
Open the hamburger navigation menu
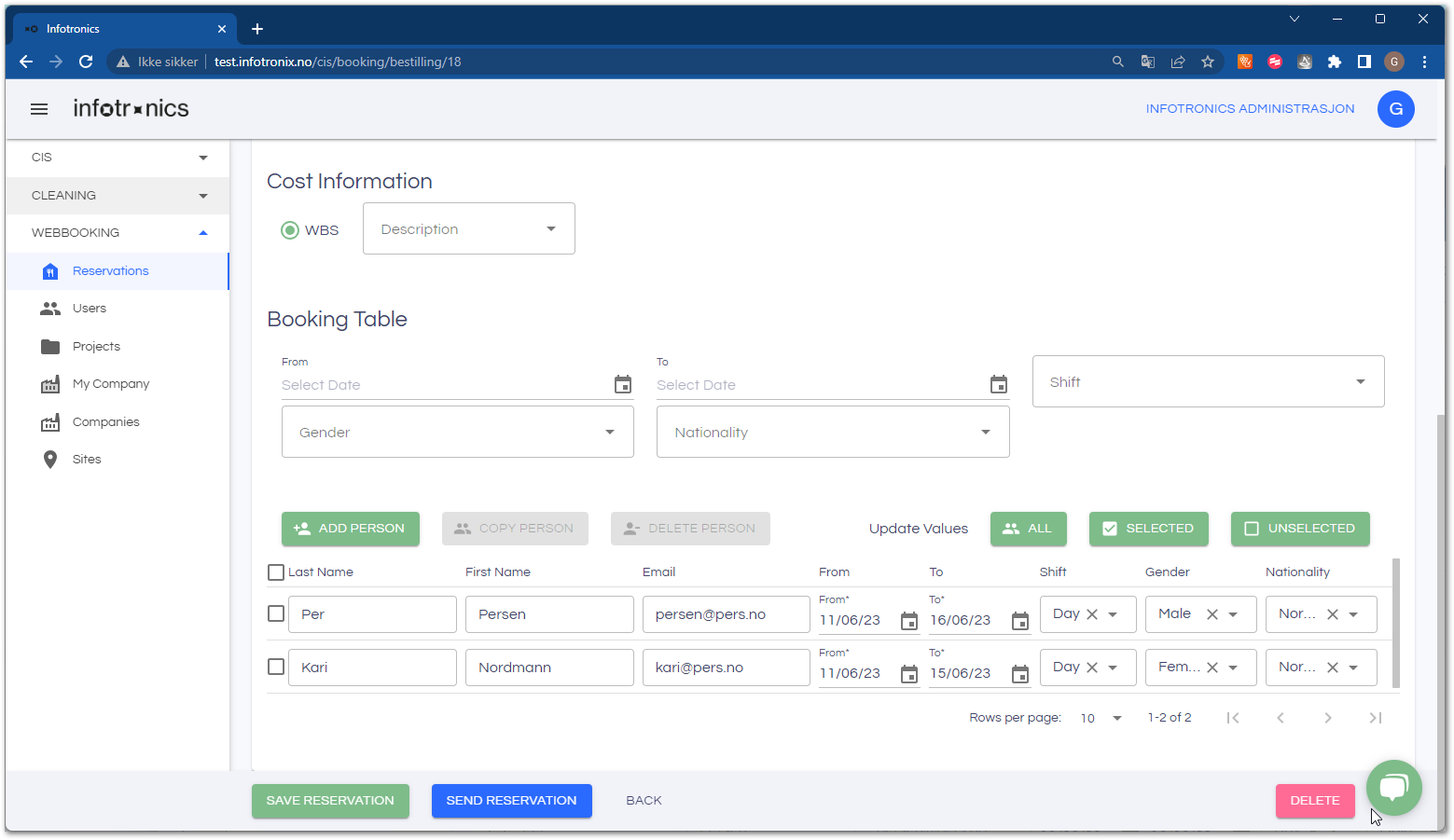pos(38,109)
